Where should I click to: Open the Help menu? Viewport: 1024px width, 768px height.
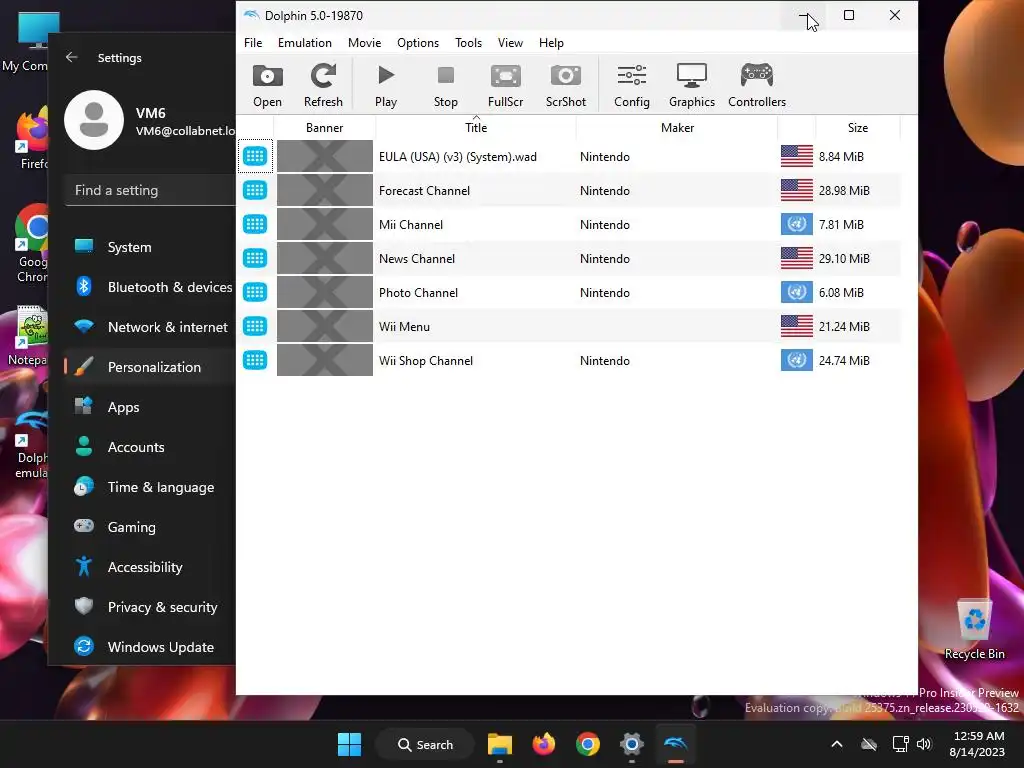551,42
